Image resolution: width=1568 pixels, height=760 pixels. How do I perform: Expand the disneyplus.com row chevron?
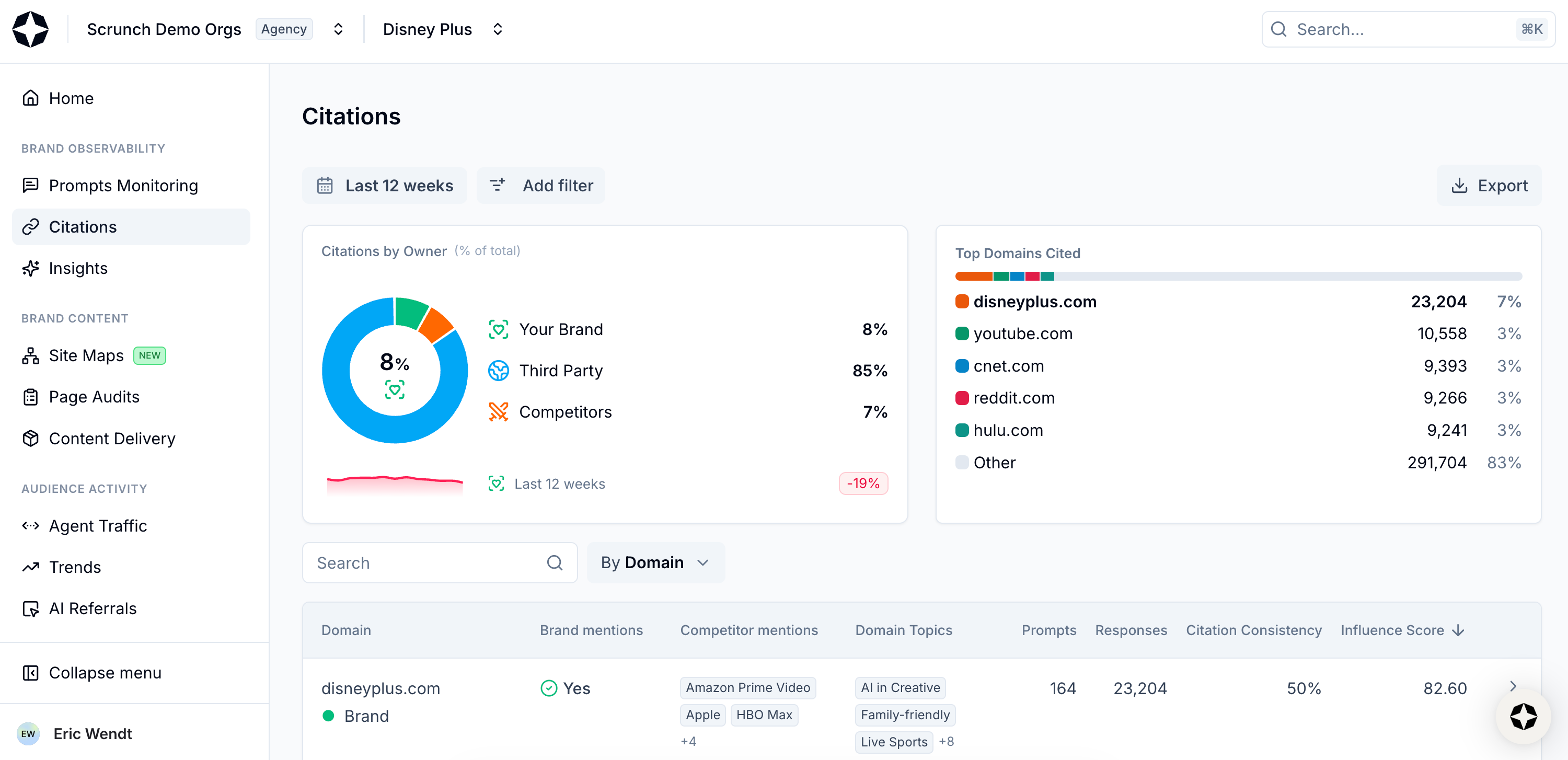click(1513, 686)
